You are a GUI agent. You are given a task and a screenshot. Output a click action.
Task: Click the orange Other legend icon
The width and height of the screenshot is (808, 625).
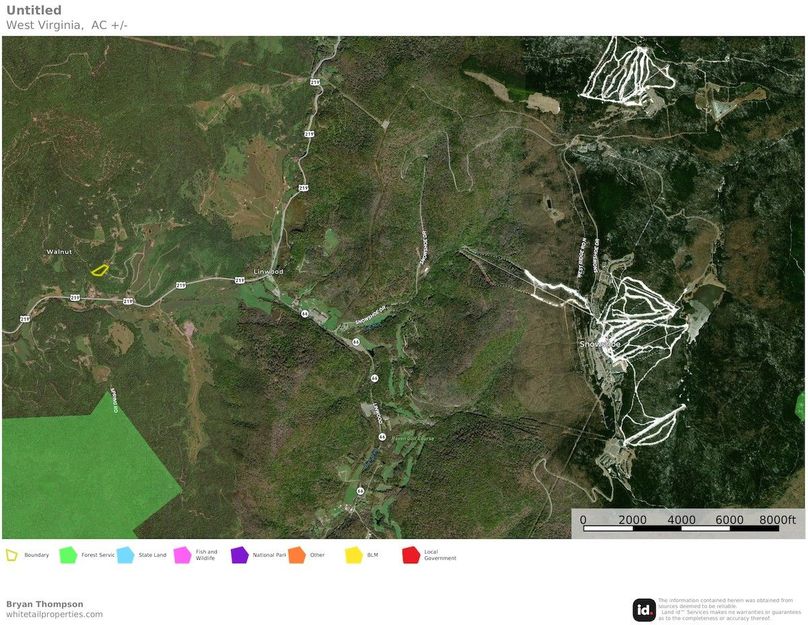(296, 555)
